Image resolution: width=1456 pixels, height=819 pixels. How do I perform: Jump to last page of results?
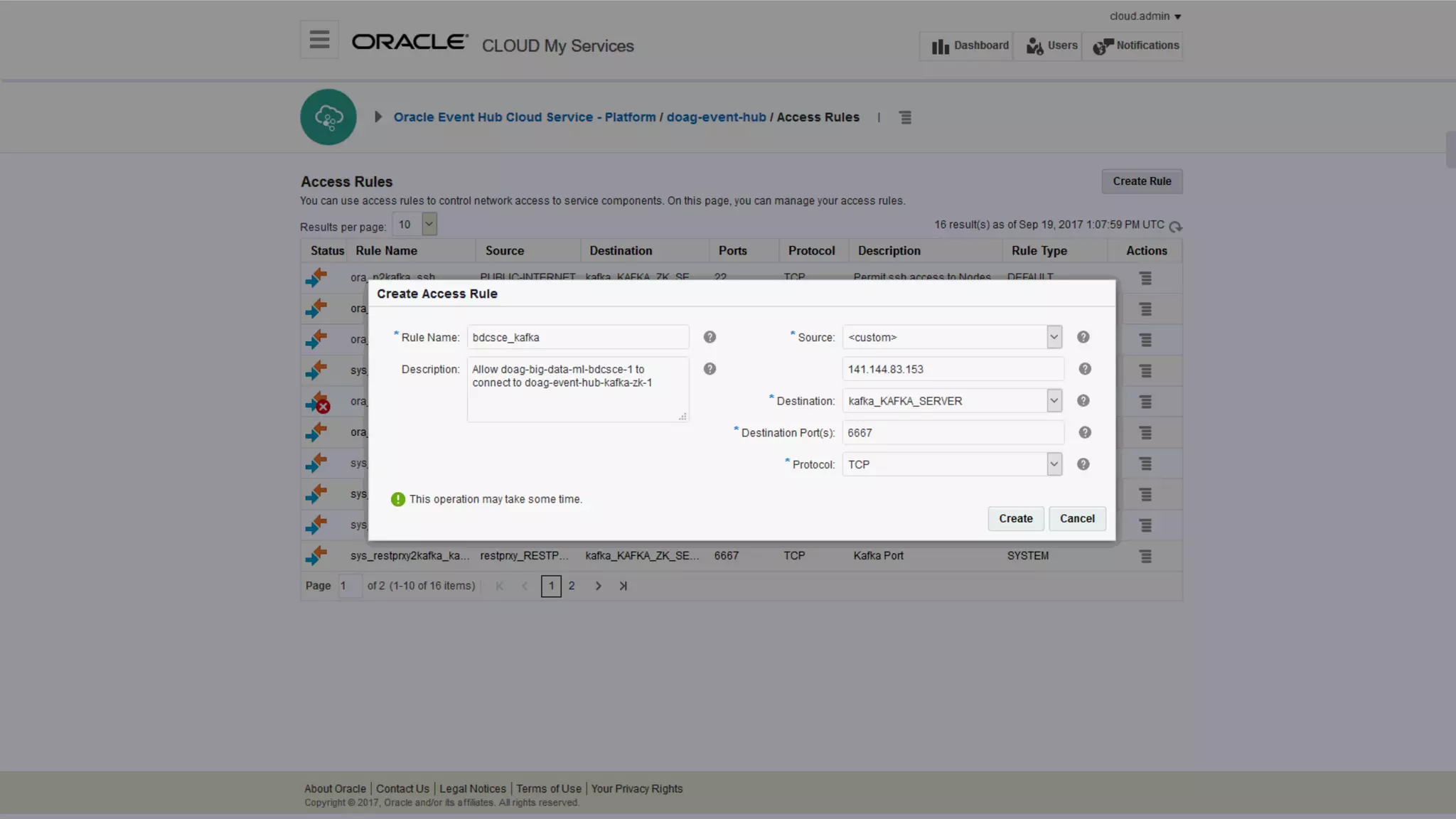[x=623, y=586]
